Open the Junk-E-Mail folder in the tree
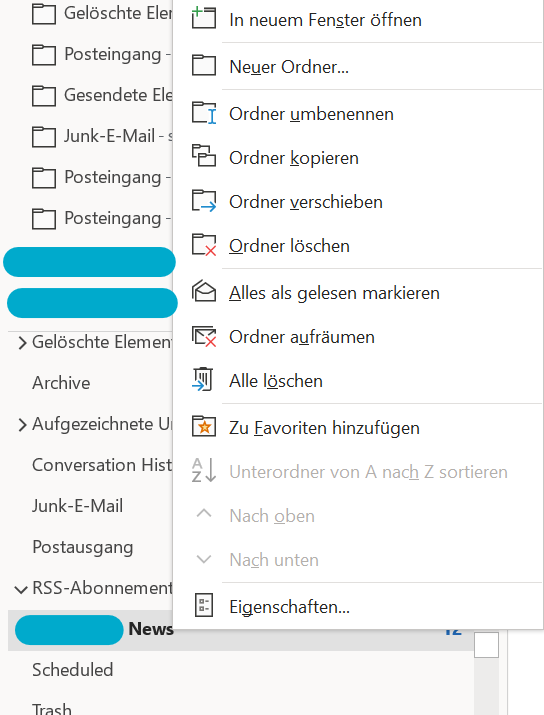Screen dimensions: 544x715 point(78,506)
